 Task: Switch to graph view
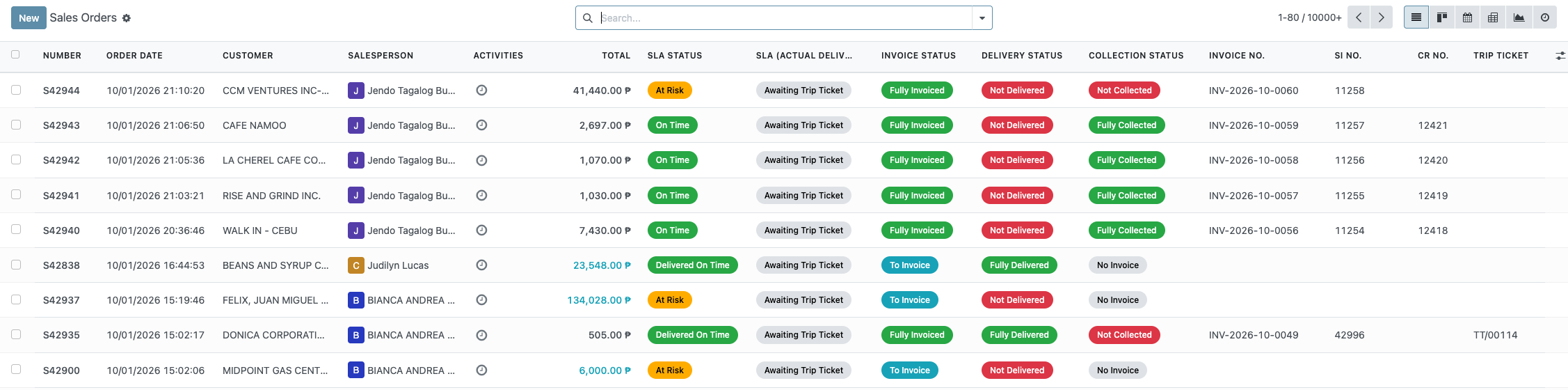pos(1519,17)
